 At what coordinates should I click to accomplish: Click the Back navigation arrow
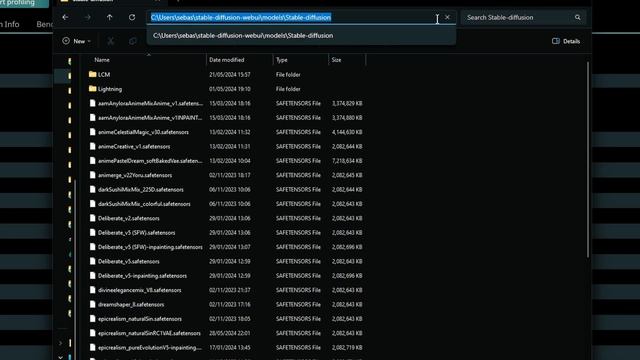[x=65, y=18]
